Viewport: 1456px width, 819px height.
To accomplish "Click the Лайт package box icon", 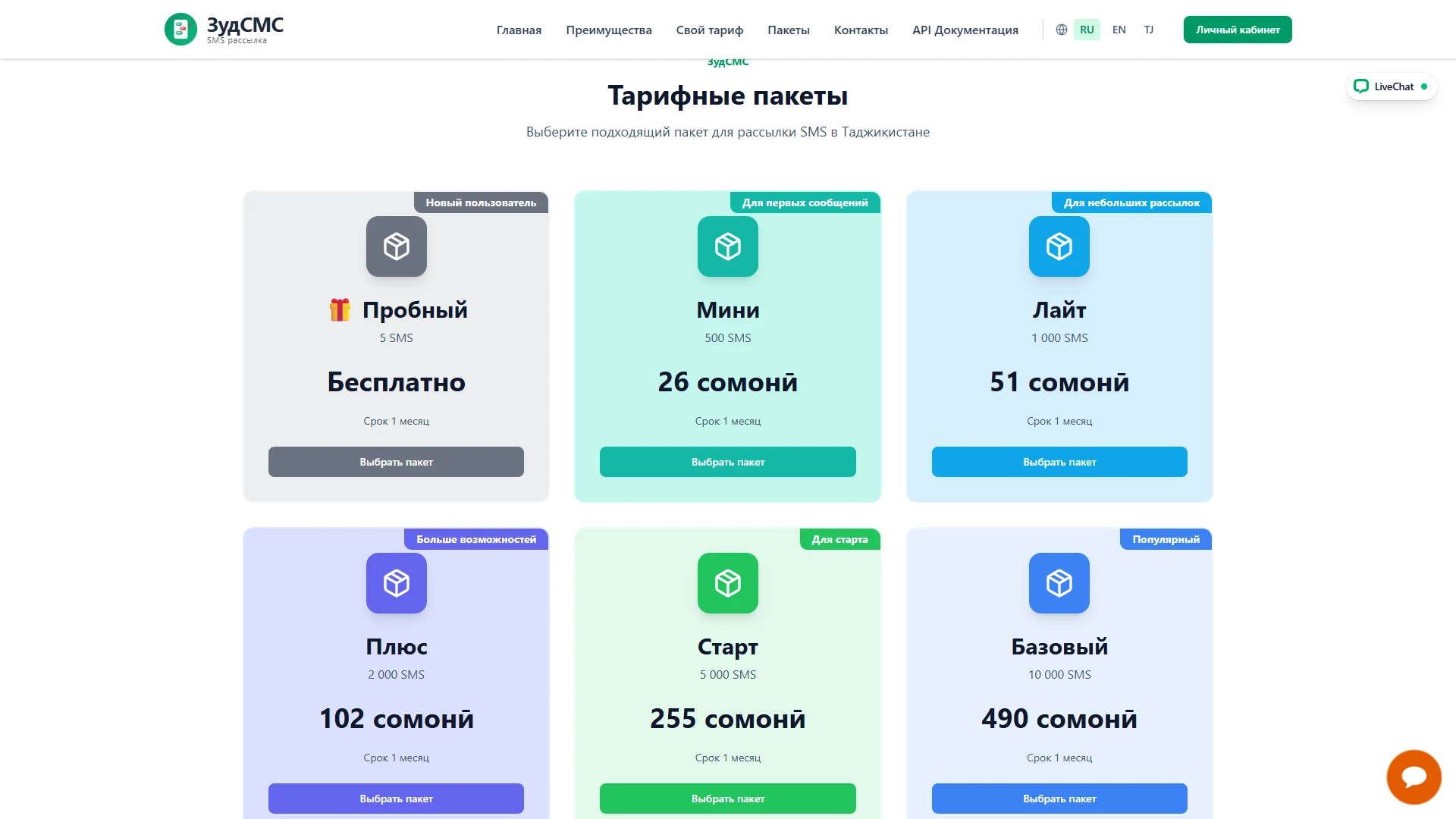I will pyautogui.click(x=1059, y=246).
